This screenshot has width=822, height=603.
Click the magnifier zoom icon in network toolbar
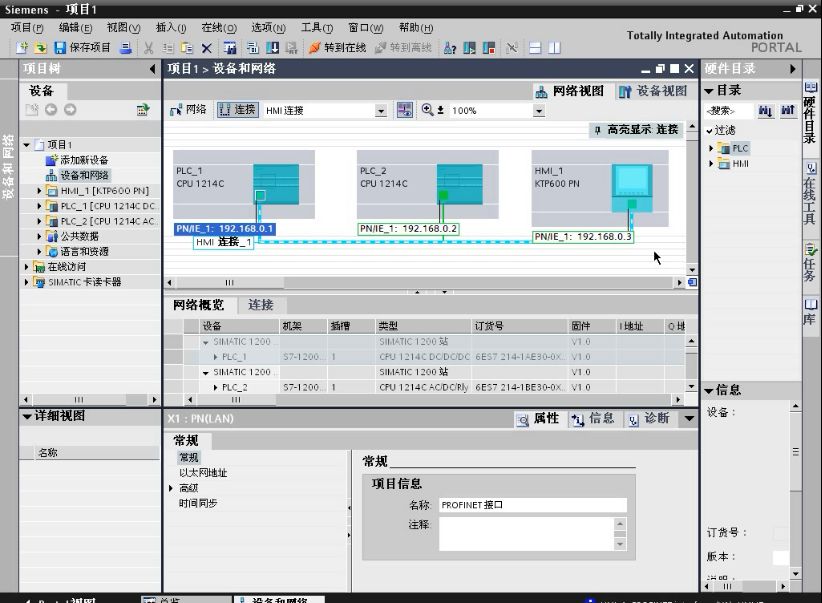tap(425, 110)
